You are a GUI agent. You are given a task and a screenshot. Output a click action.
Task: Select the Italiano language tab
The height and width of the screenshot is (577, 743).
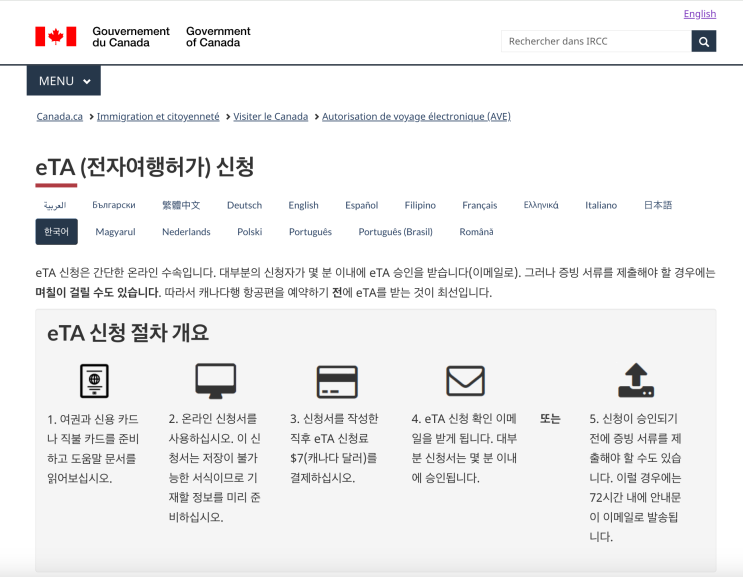pyautogui.click(x=601, y=205)
